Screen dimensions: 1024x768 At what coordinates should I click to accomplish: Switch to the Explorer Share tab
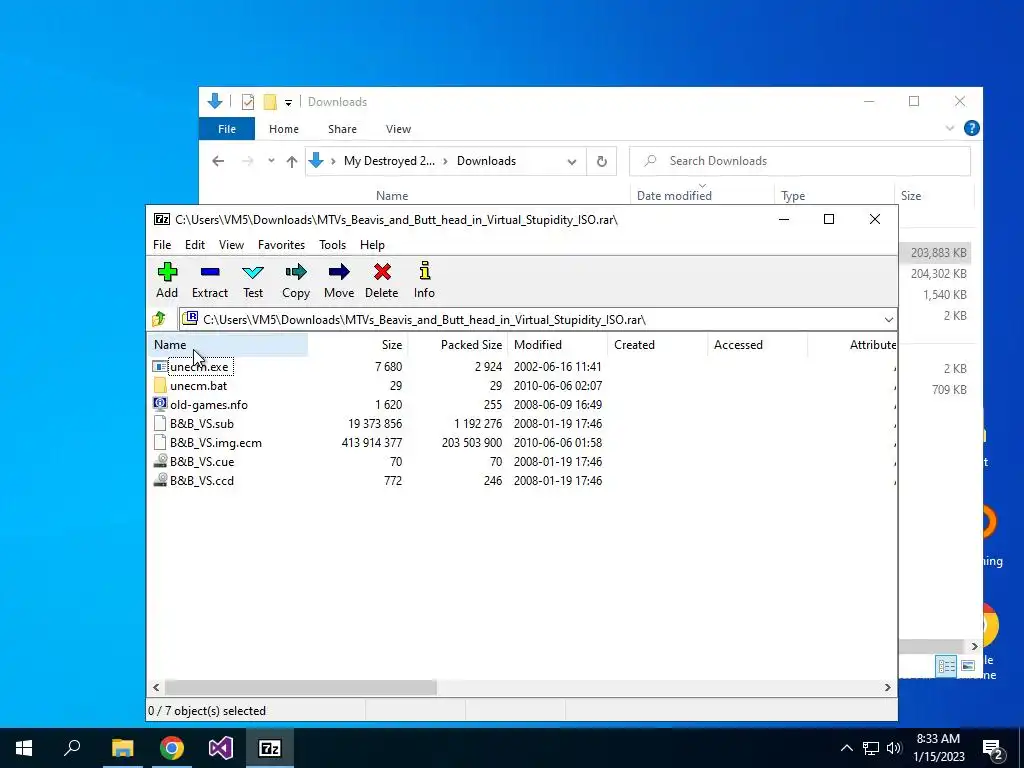click(342, 129)
